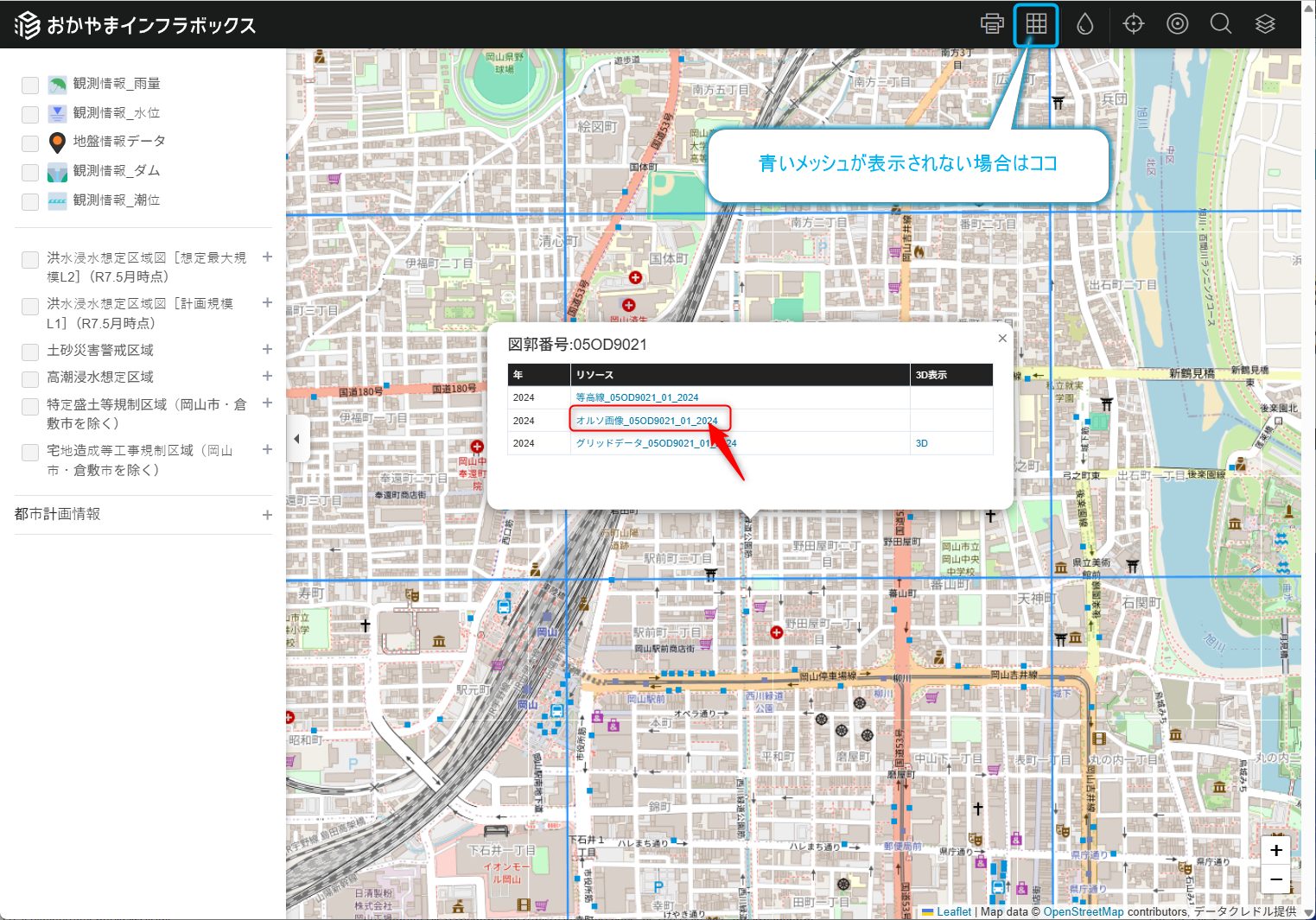Zoom in with the plus button
1316x920 pixels.
[1276, 851]
